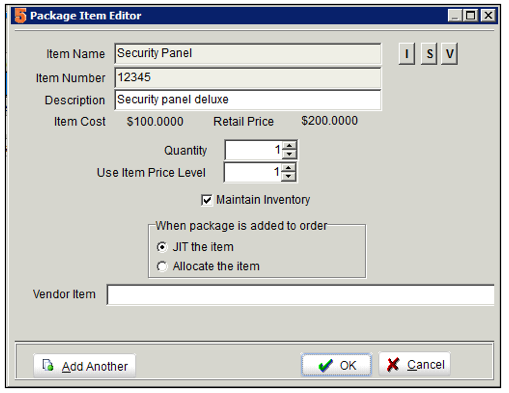Click the Quantity value box
This screenshot has height=393, width=509.
254,150
